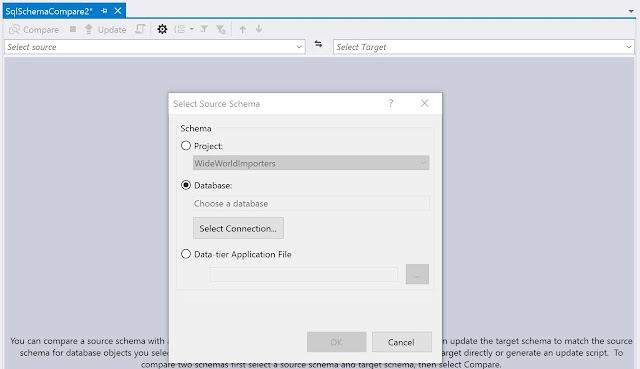Open the WideWorldImporters project dropdown
The height and width of the screenshot is (369, 640).
311,163
